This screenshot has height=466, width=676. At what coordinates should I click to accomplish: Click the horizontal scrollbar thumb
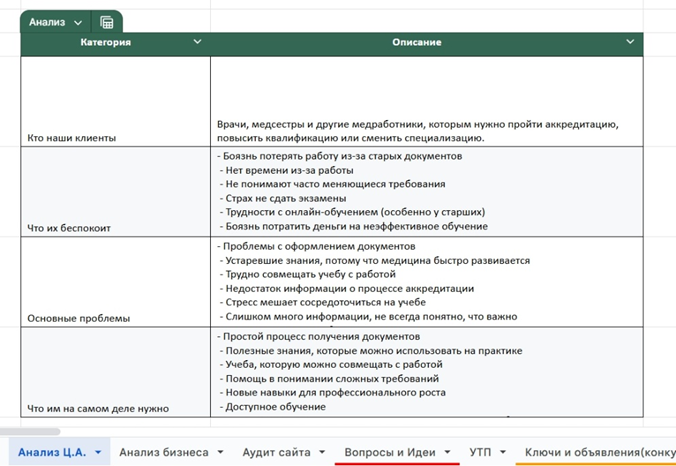29,432
